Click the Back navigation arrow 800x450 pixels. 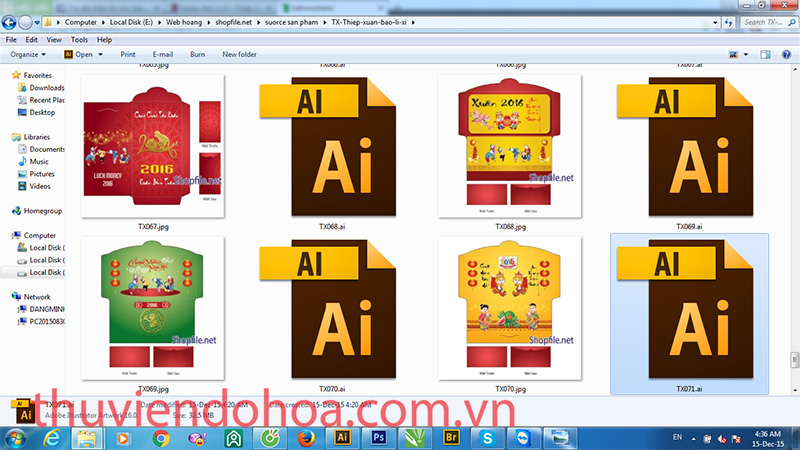(x=9, y=22)
